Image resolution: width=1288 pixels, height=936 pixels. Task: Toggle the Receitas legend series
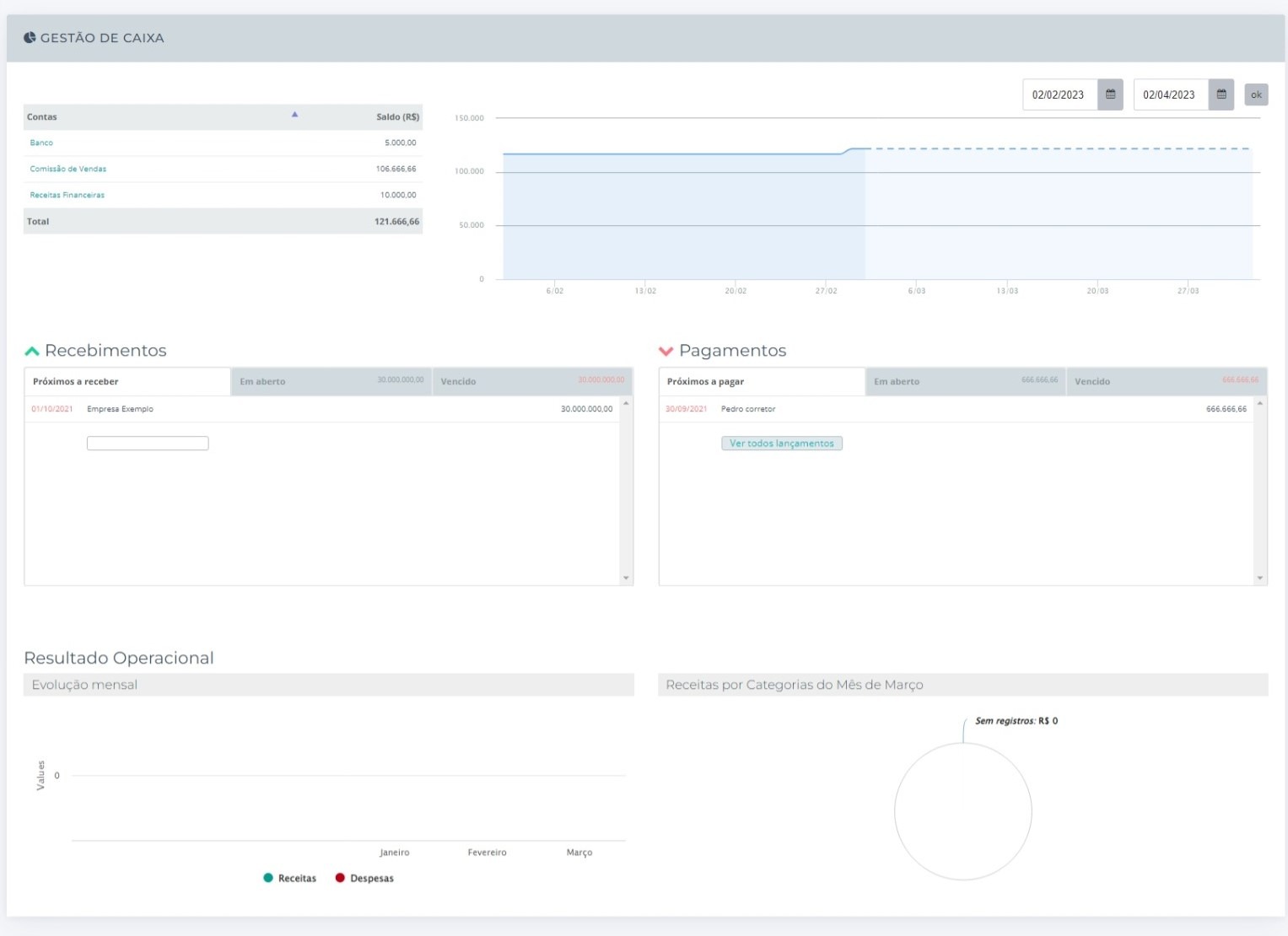289,878
